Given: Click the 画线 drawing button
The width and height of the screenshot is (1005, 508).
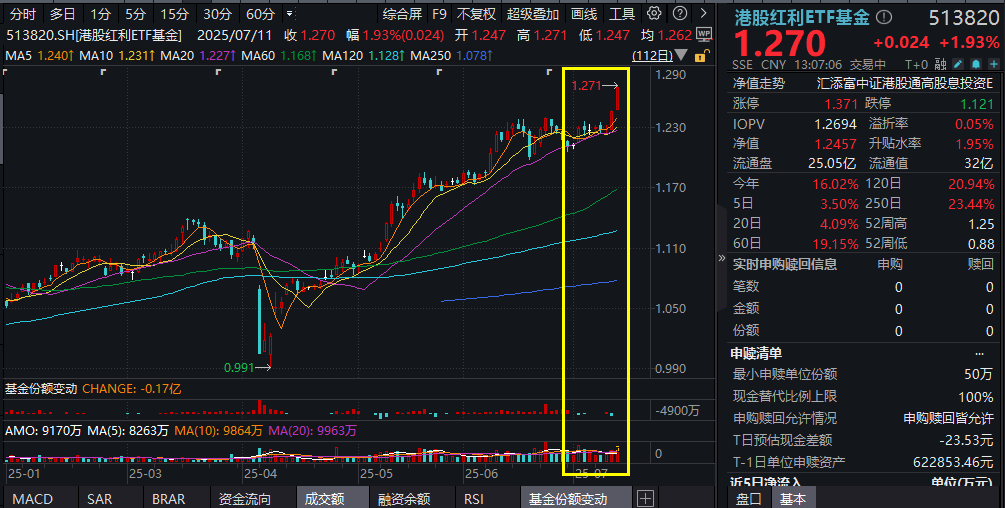Looking at the screenshot, I should coord(584,14).
